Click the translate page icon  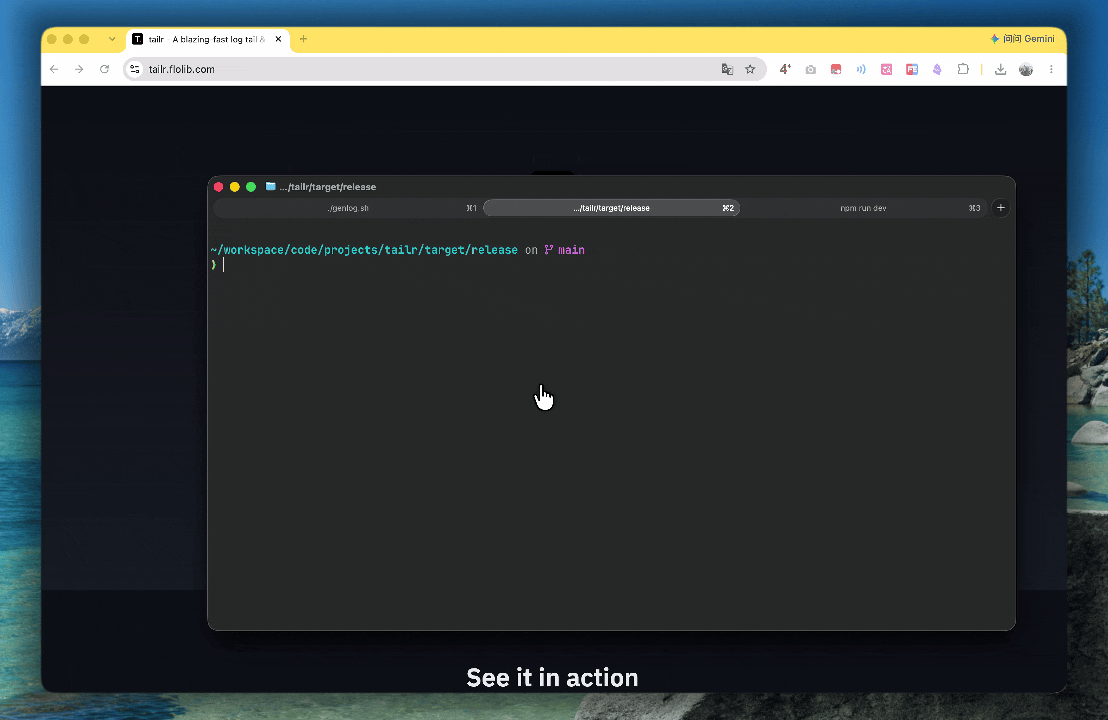[x=727, y=69]
